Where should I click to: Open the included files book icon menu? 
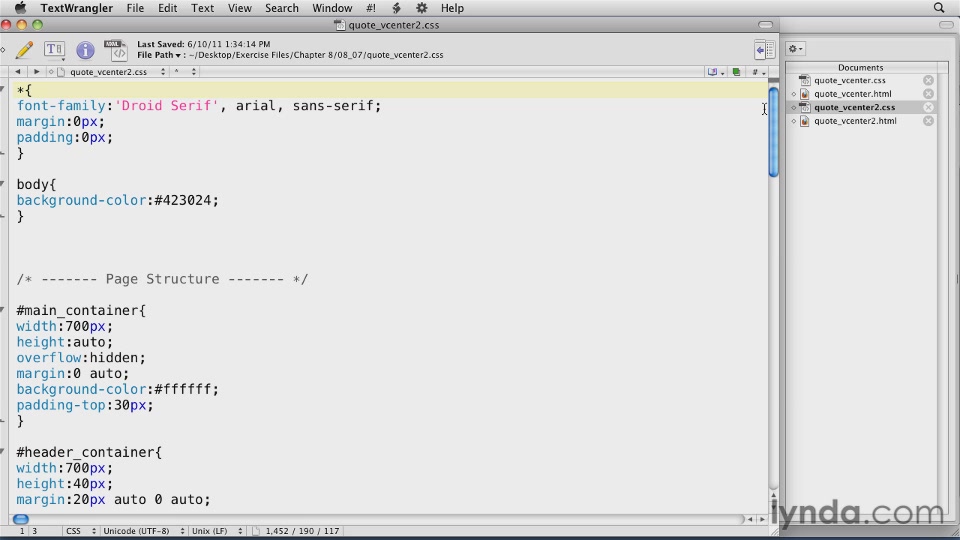[x=715, y=72]
